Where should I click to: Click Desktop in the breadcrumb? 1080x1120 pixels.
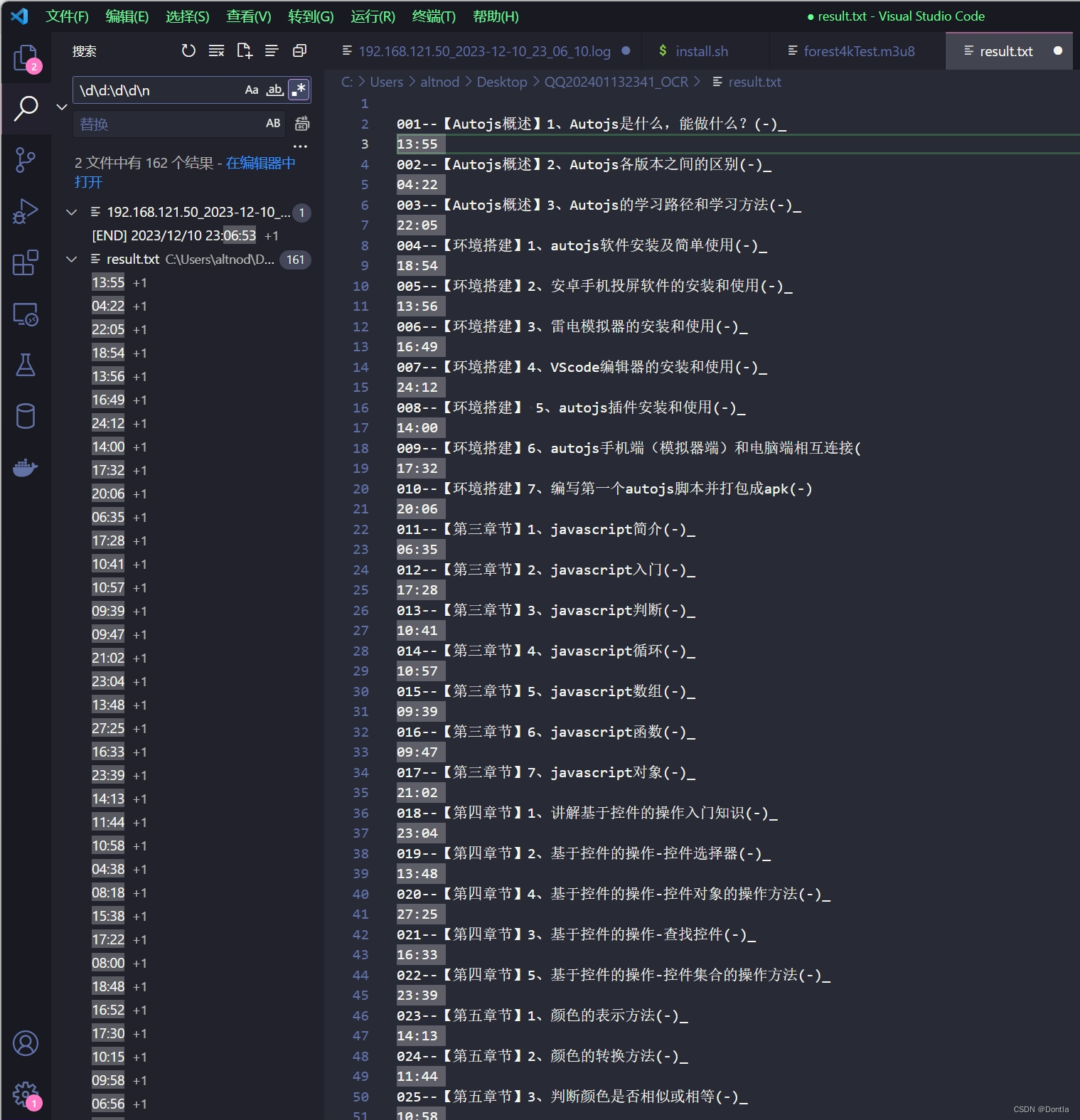click(502, 82)
